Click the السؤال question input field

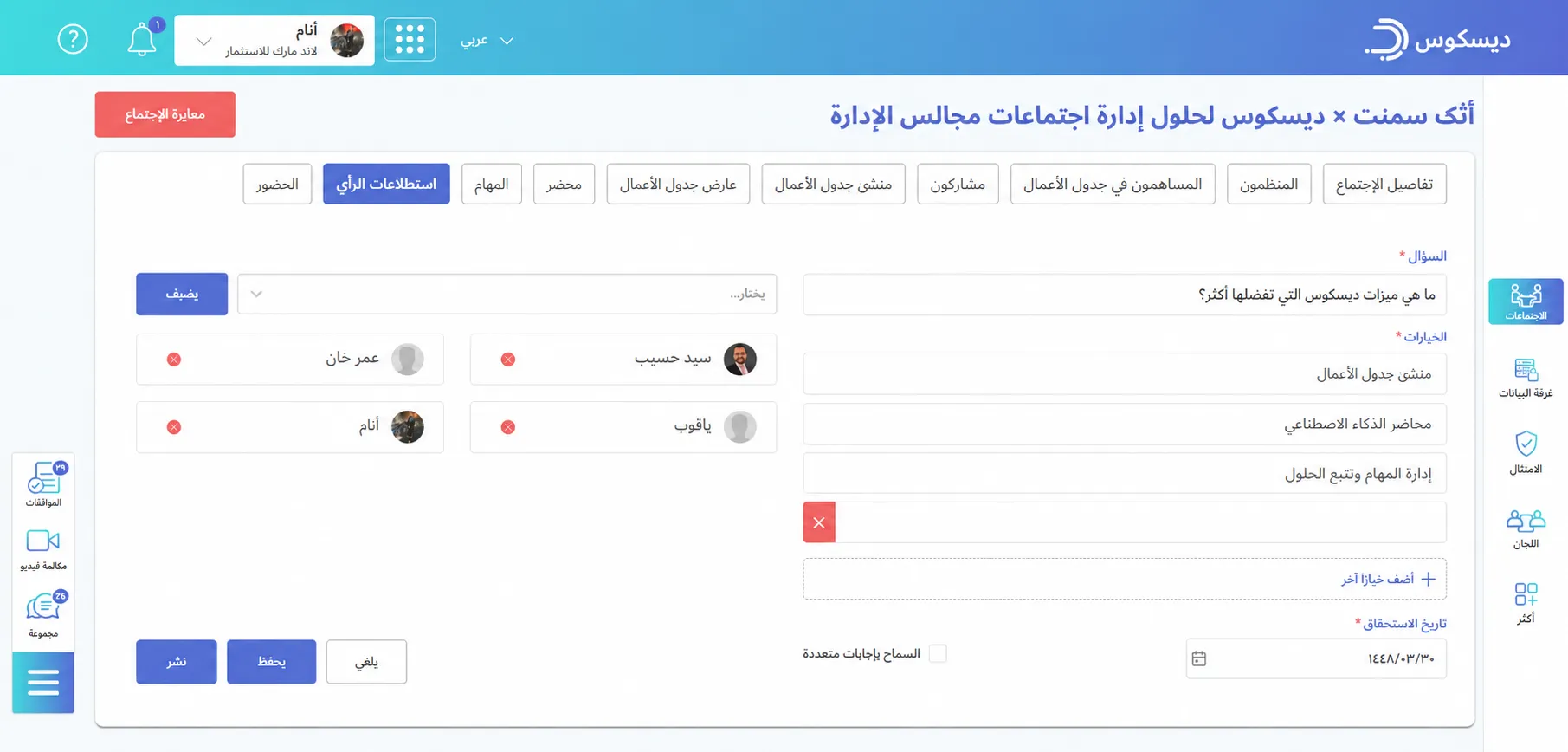1125,295
